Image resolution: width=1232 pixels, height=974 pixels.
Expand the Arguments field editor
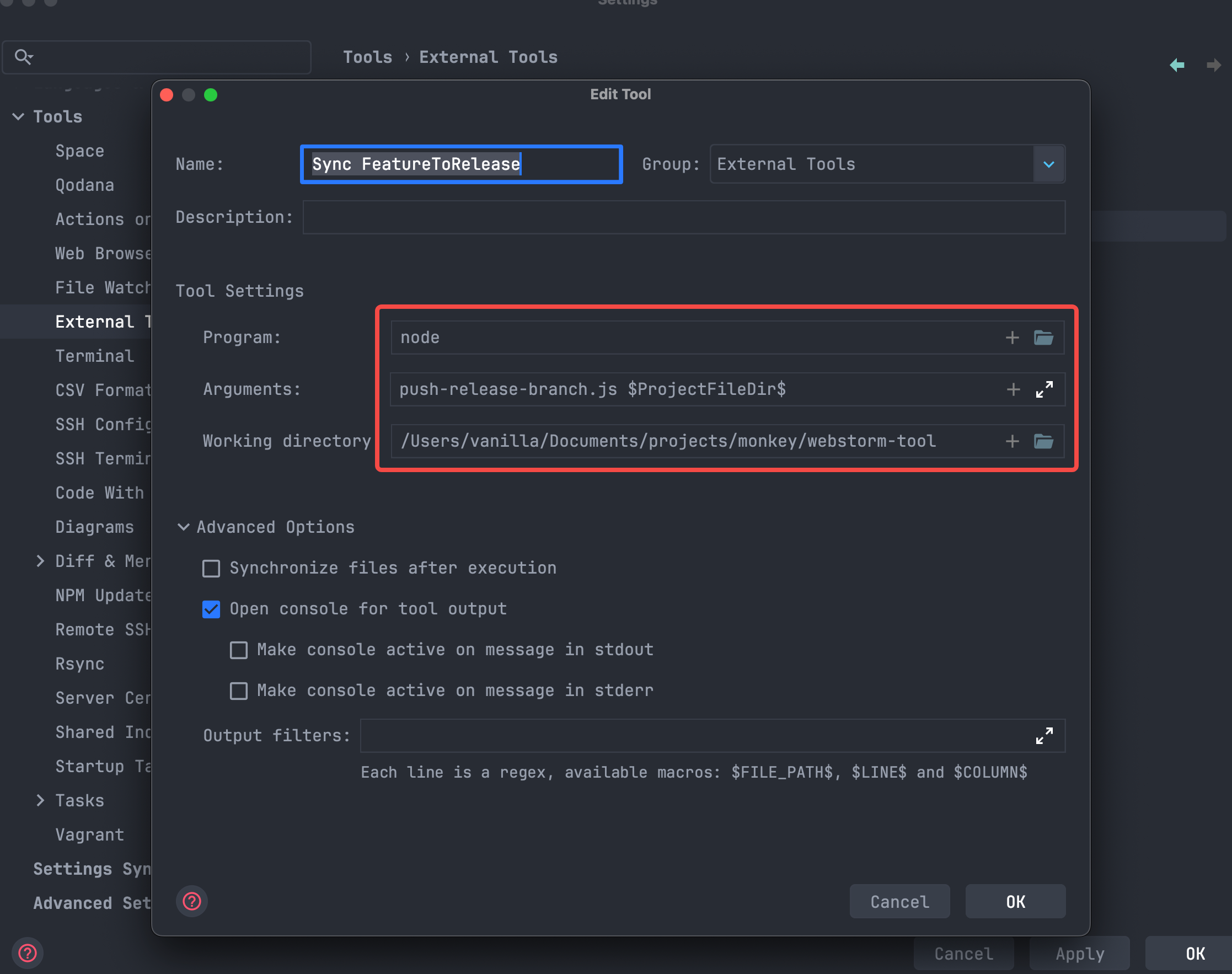point(1044,389)
